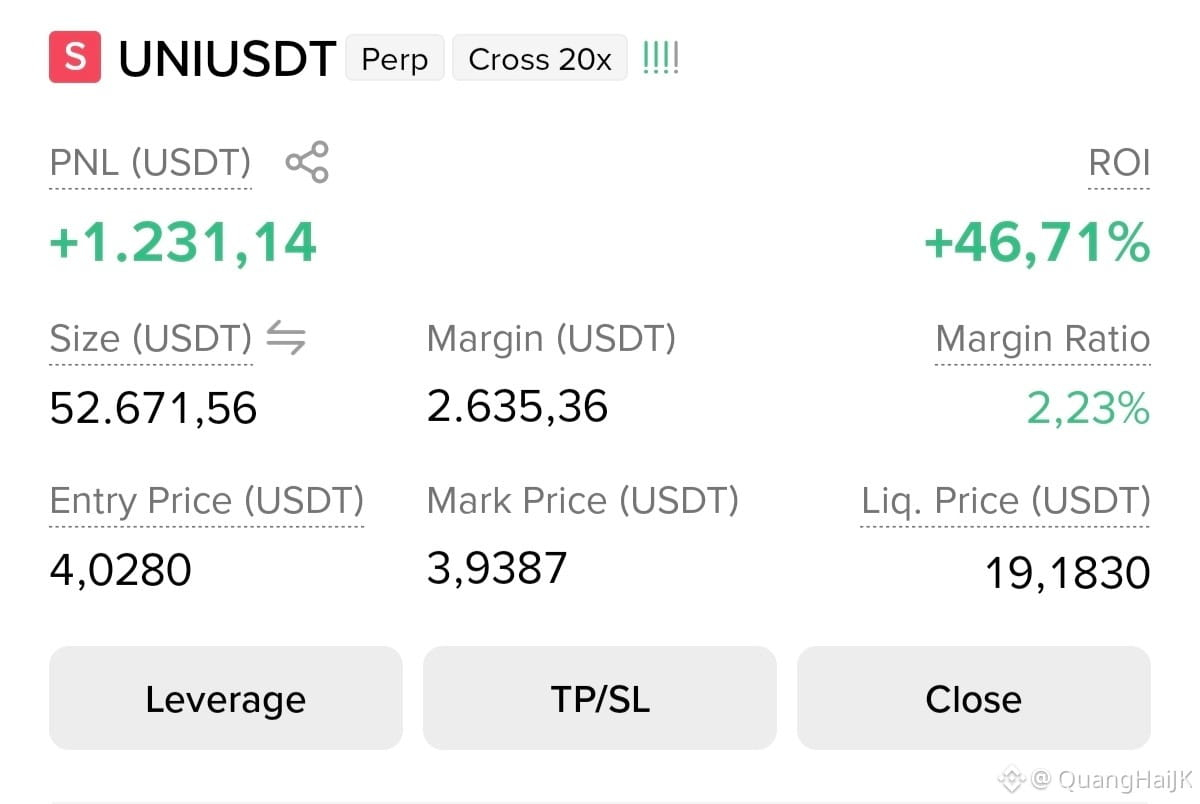Tap the red S short-position badge
1200x804 pixels.
click(75, 57)
